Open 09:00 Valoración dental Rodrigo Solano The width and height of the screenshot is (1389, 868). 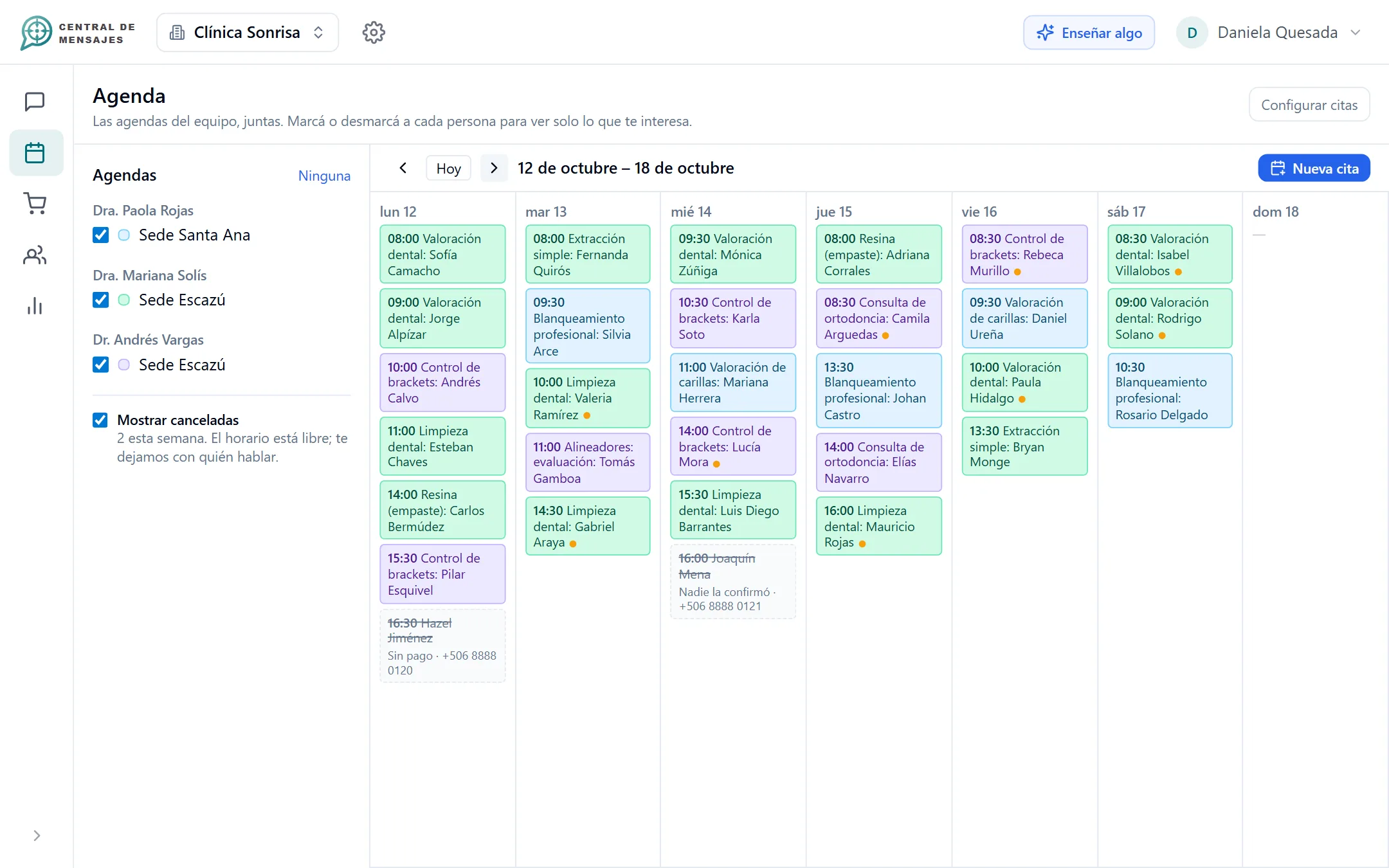pos(1170,318)
